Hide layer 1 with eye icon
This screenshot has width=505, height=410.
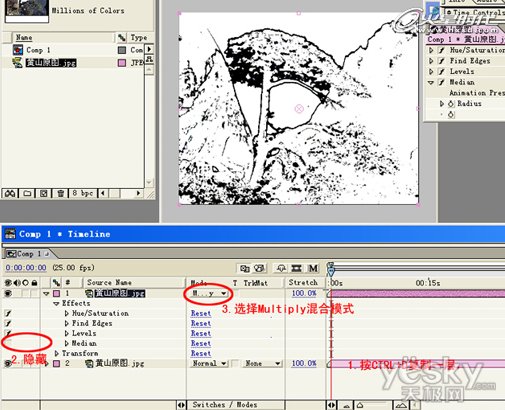tap(8, 293)
